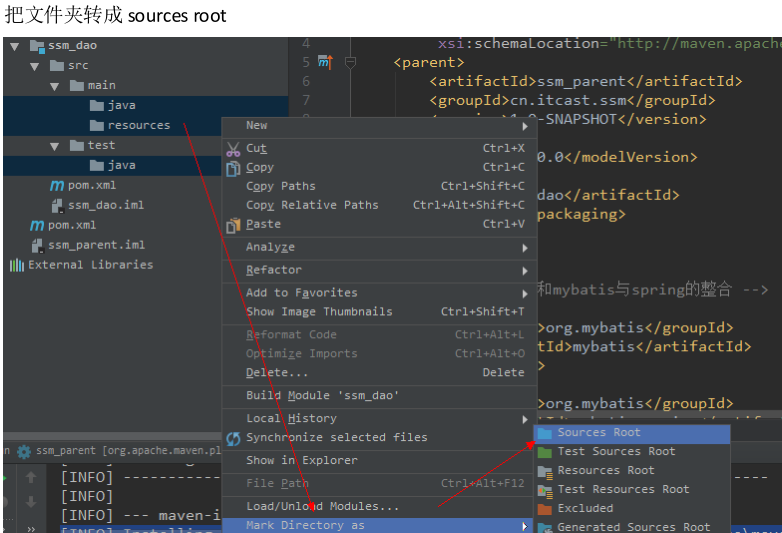782x533 pixels.
Task: Choose Copy Paths from context menu
Action: (379, 186)
